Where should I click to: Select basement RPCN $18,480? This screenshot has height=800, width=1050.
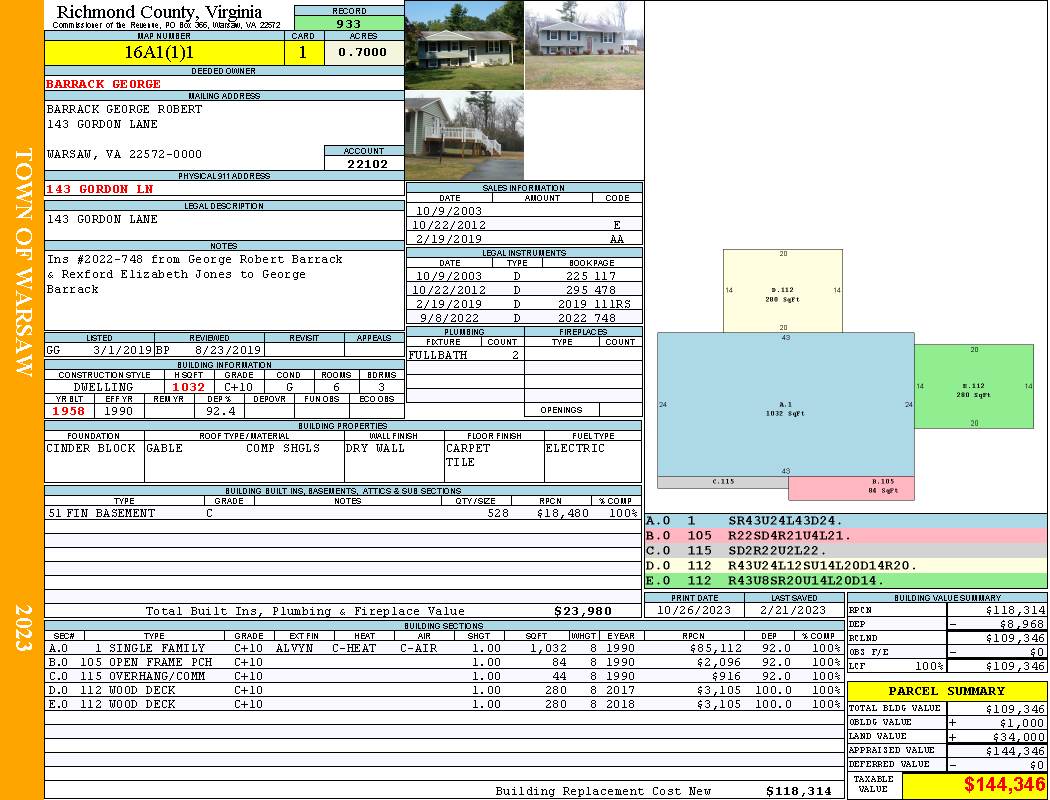click(x=562, y=513)
